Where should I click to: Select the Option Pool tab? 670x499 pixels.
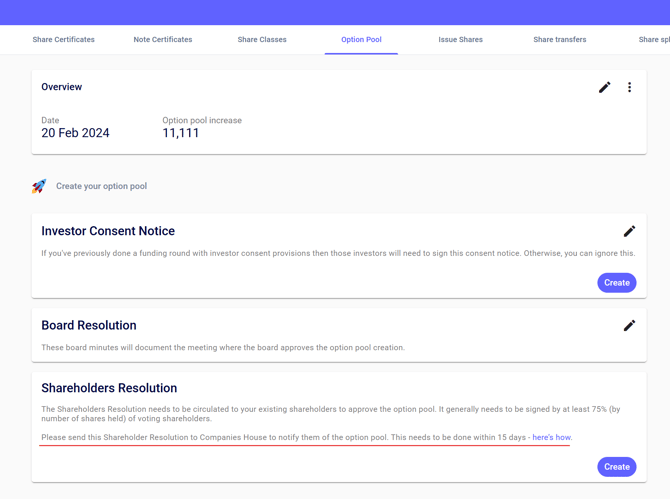tap(361, 40)
